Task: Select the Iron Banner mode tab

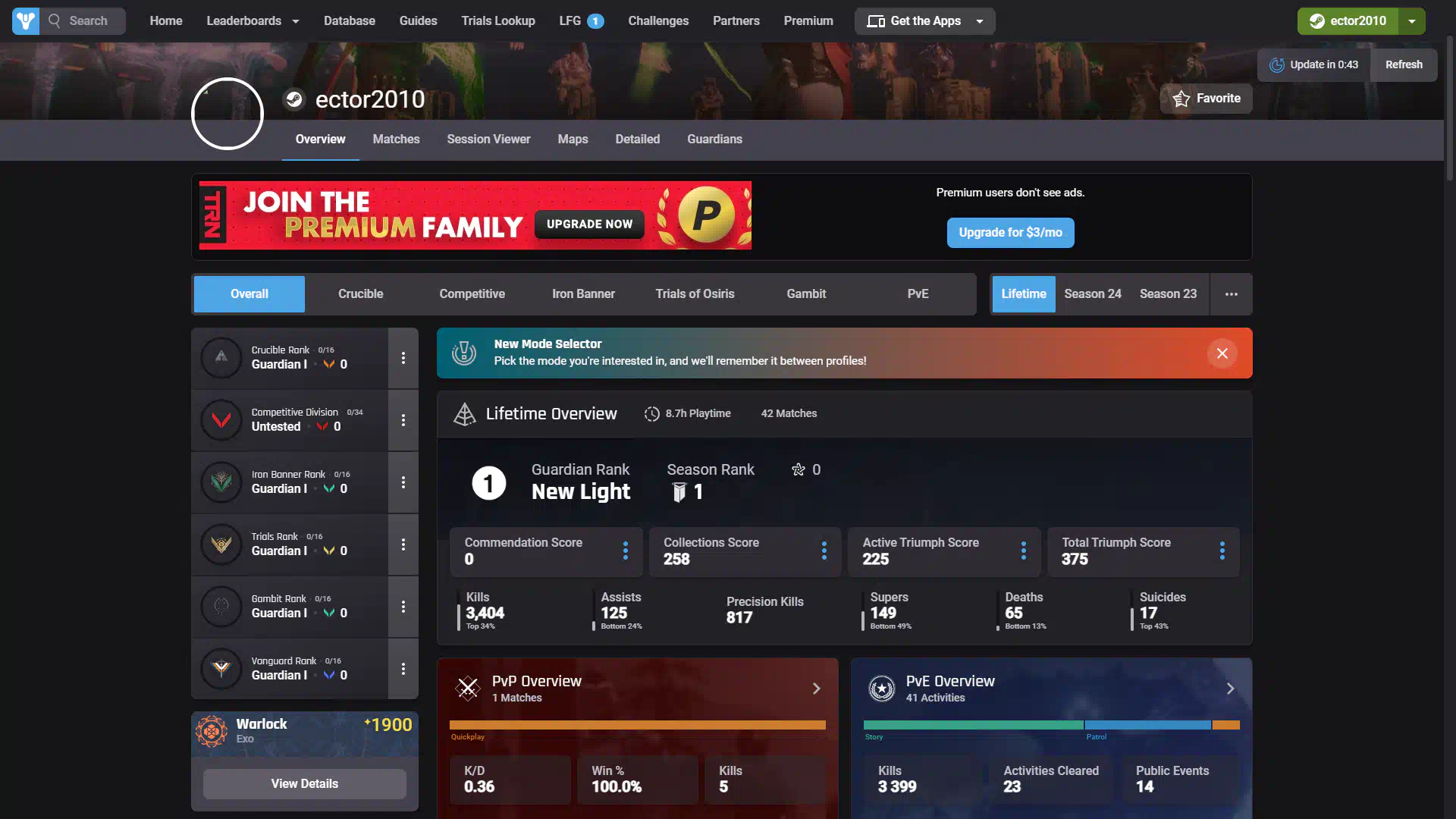Action: [x=584, y=294]
